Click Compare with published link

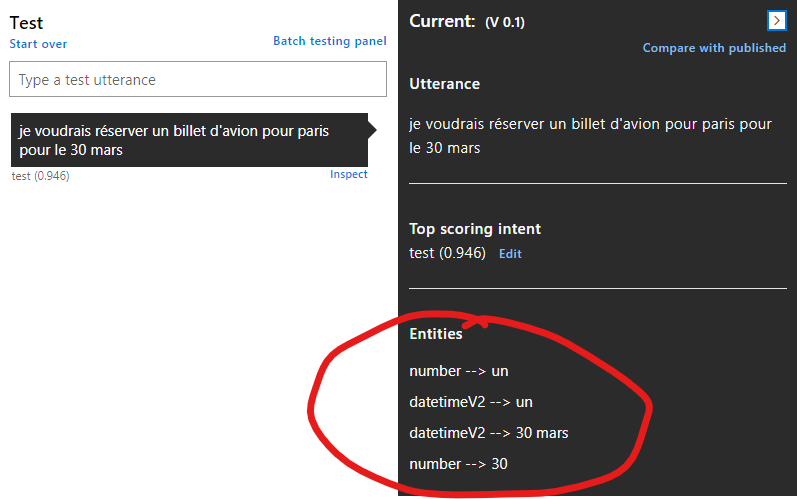pos(714,48)
